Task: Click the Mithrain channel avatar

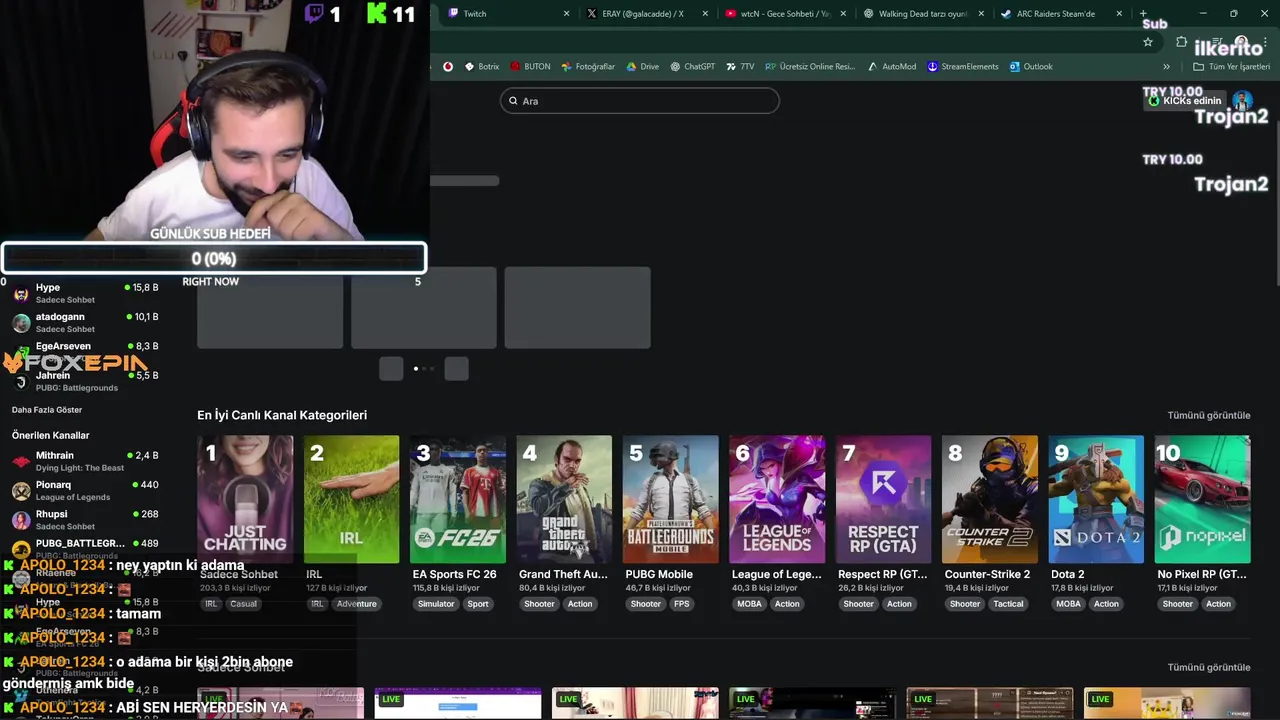Action: 20,461
